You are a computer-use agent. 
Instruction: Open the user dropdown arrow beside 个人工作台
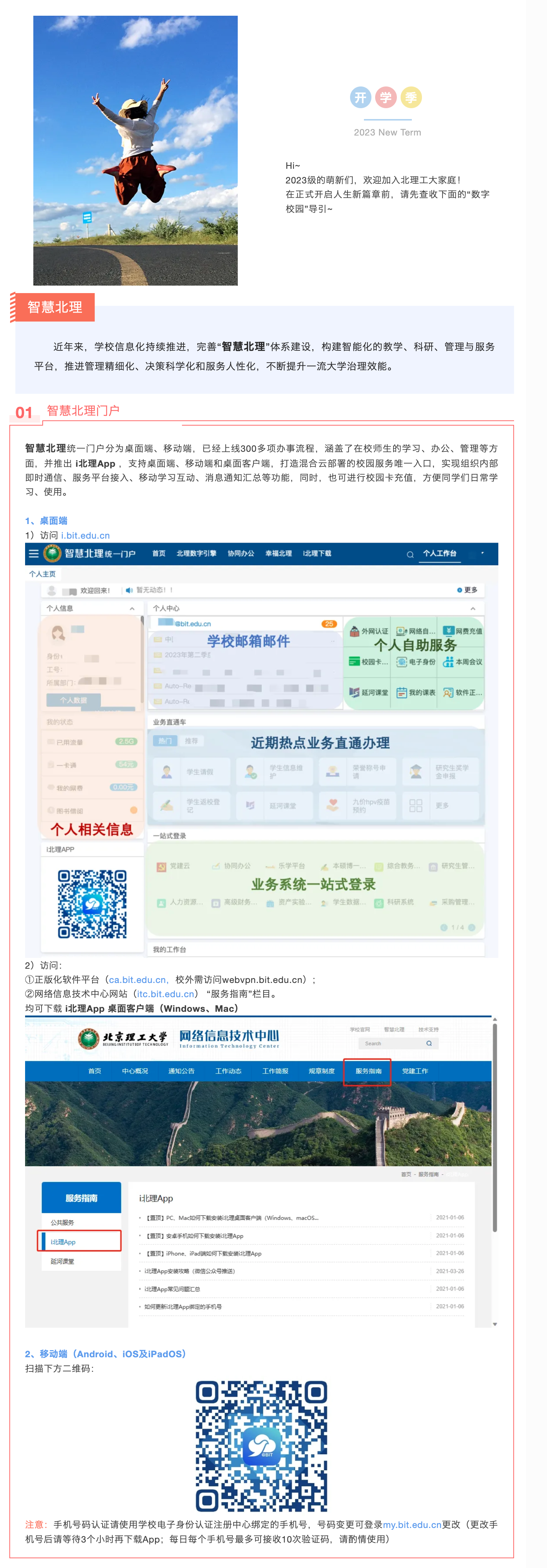[483, 553]
